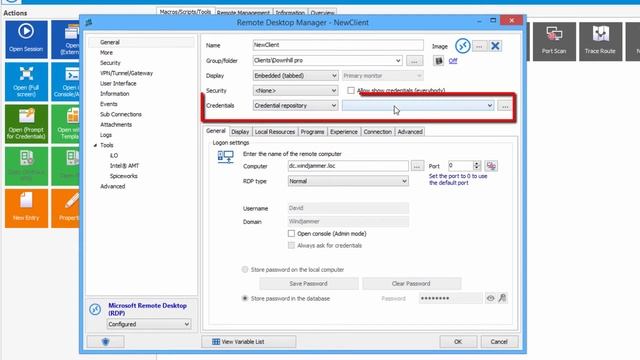Click the View Variable List button

(x=249, y=342)
